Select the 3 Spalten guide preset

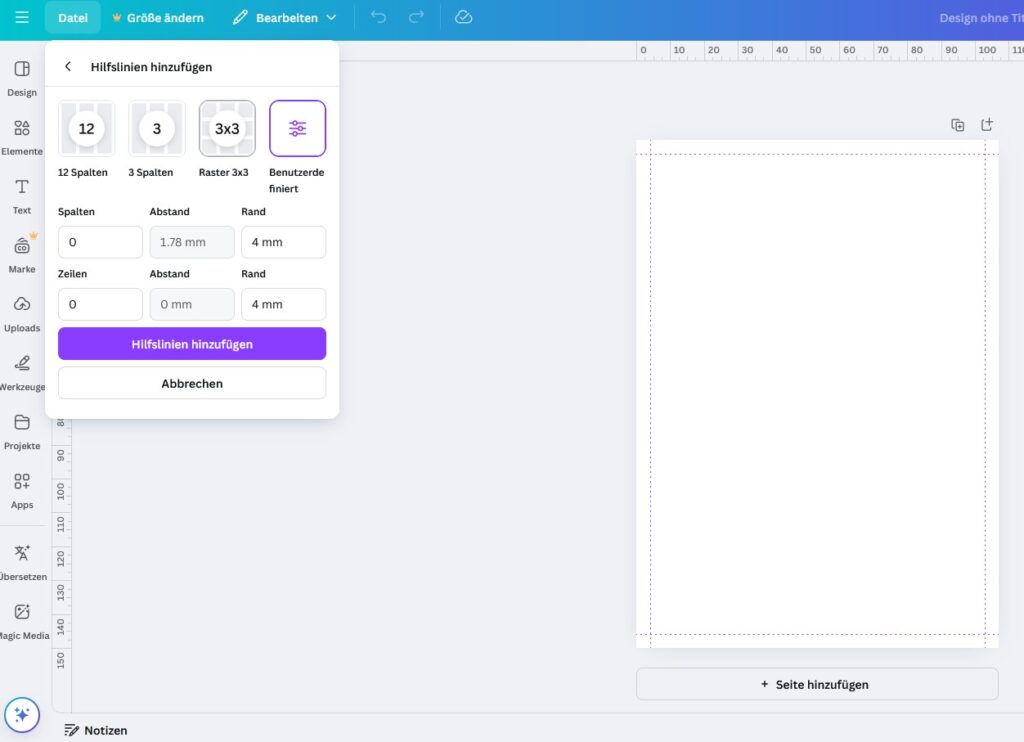157,129
